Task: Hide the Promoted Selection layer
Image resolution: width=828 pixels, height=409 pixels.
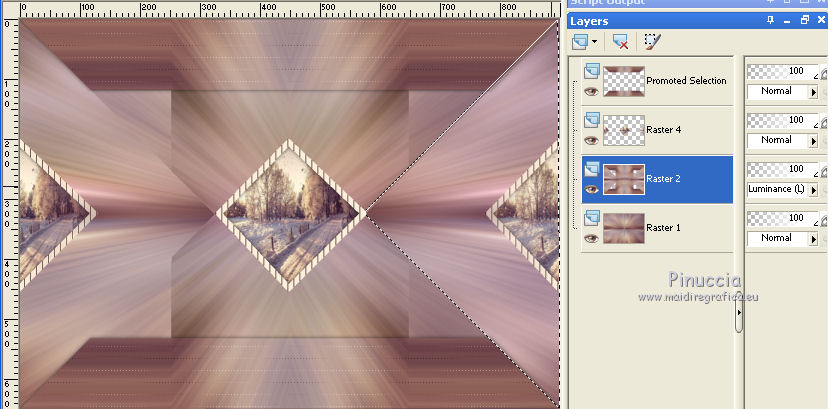Action: 591,91
